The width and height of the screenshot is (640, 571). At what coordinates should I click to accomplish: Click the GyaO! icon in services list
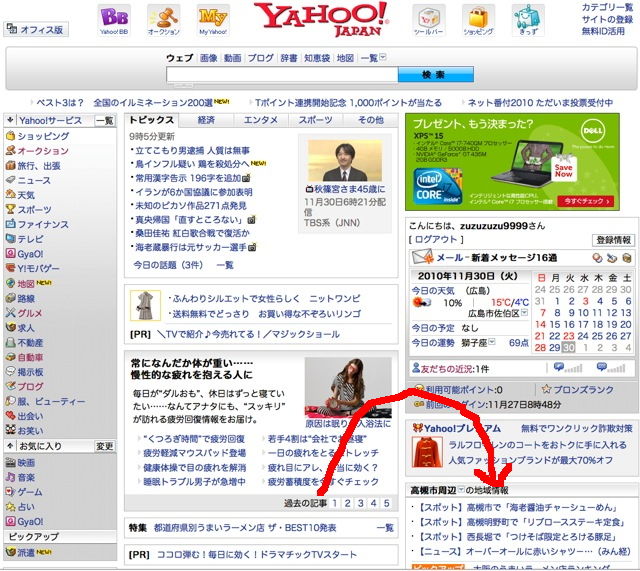(10, 253)
